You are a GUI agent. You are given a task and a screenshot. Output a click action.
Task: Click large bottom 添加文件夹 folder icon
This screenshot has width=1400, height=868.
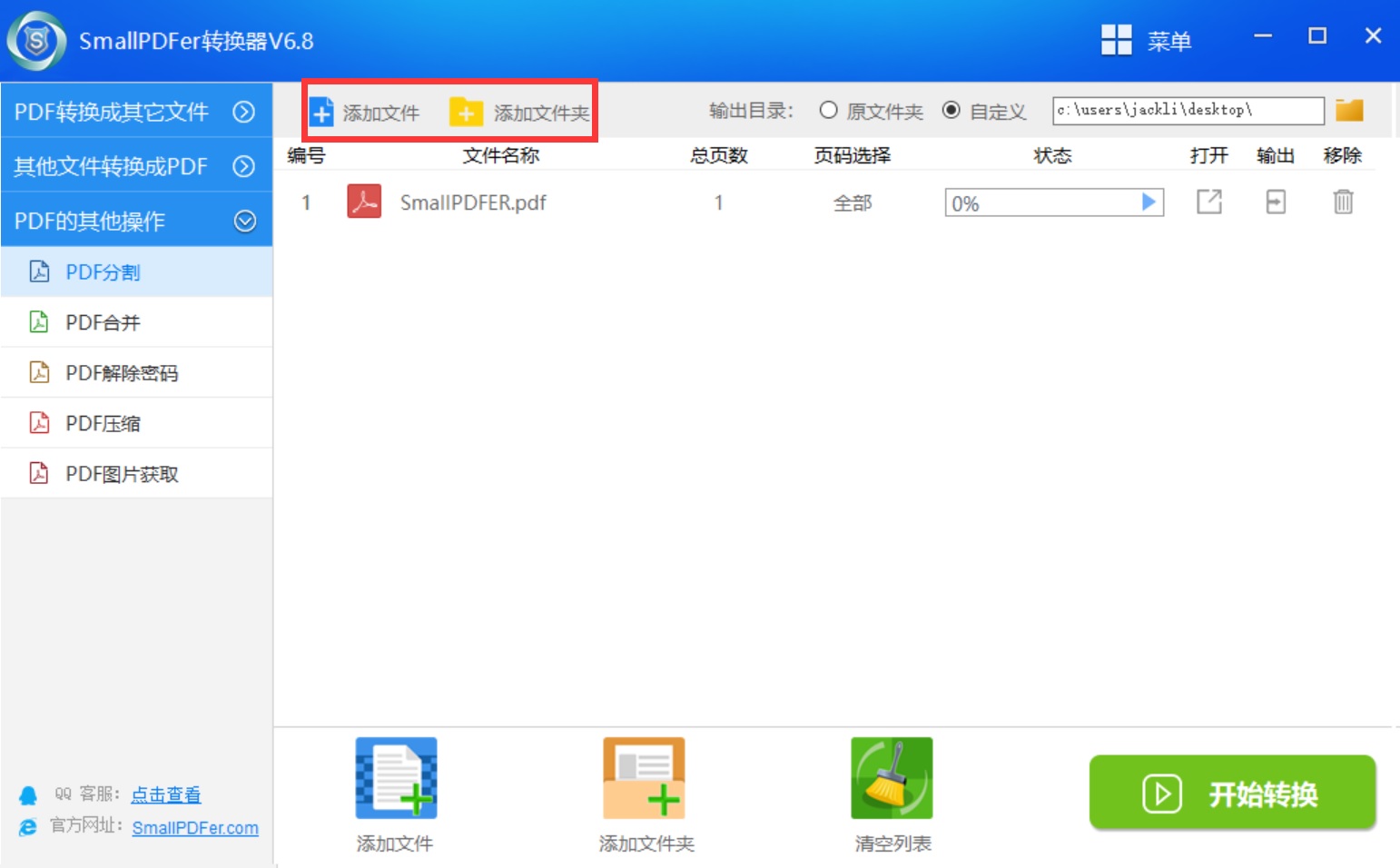point(644,778)
